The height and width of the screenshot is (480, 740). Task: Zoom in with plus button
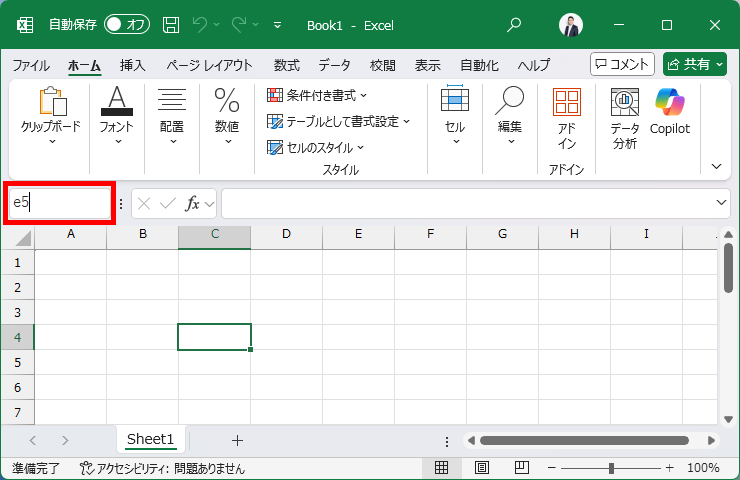[x=669, y=468]
